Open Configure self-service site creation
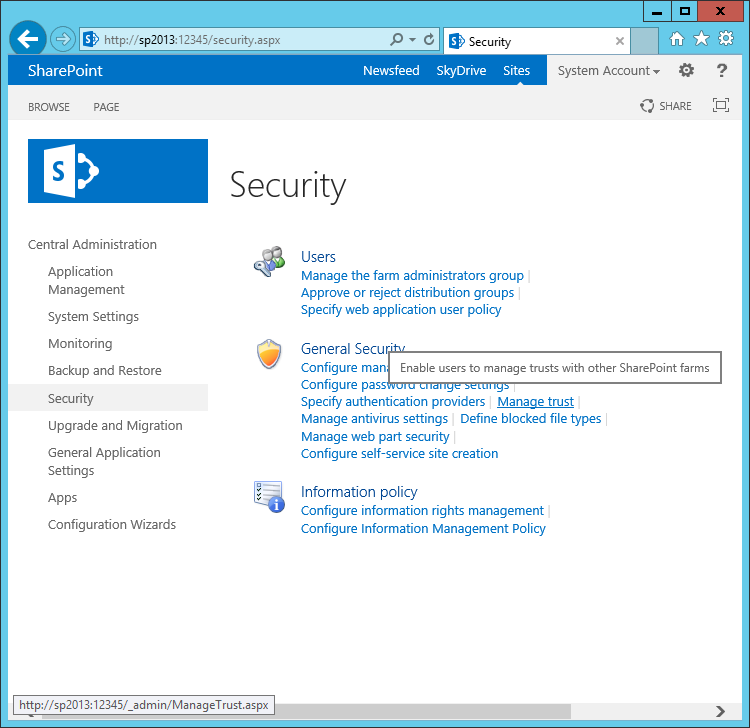 399,453
